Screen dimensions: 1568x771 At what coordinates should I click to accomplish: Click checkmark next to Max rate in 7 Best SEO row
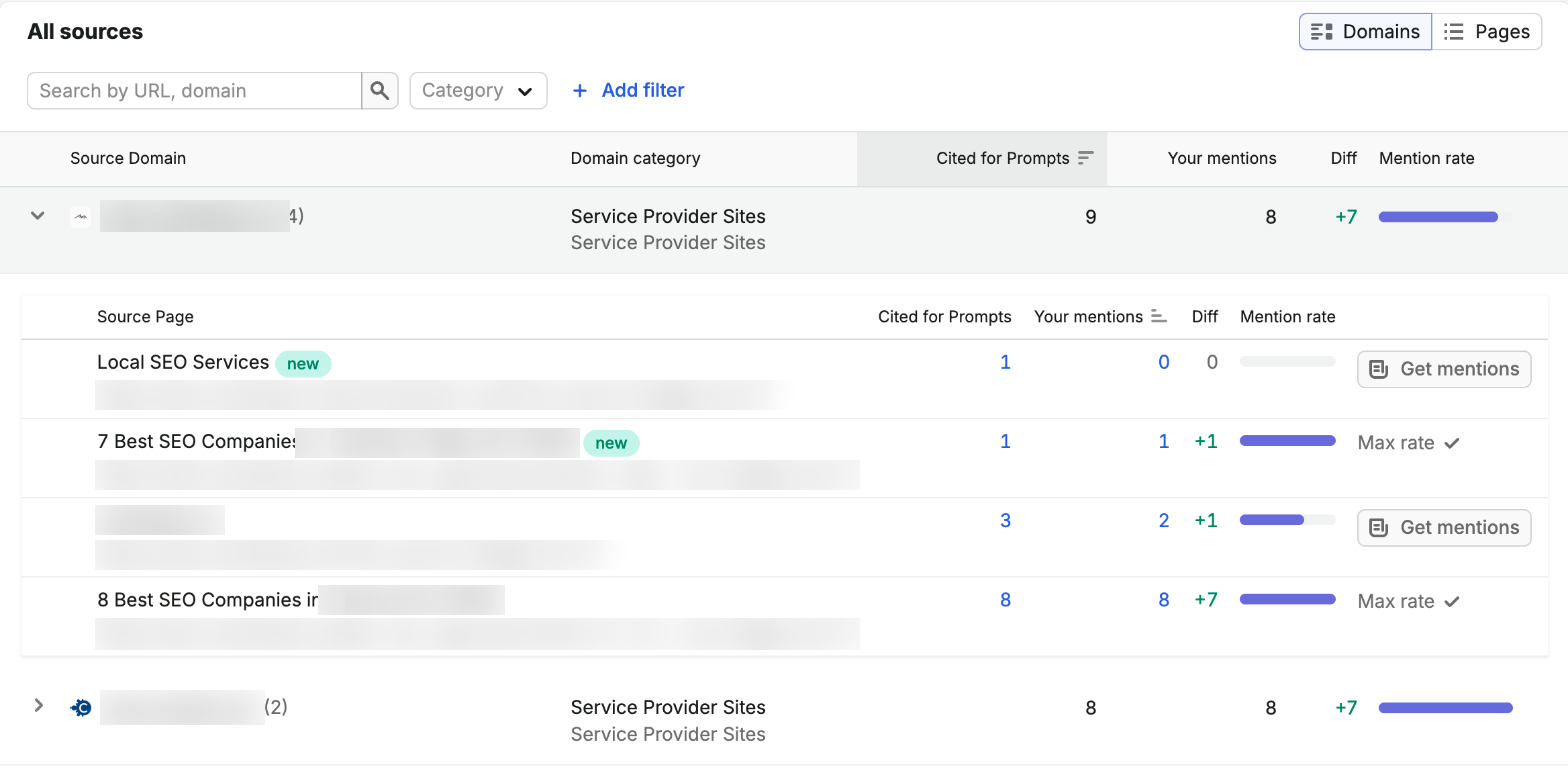click(x=1452, y=443)
